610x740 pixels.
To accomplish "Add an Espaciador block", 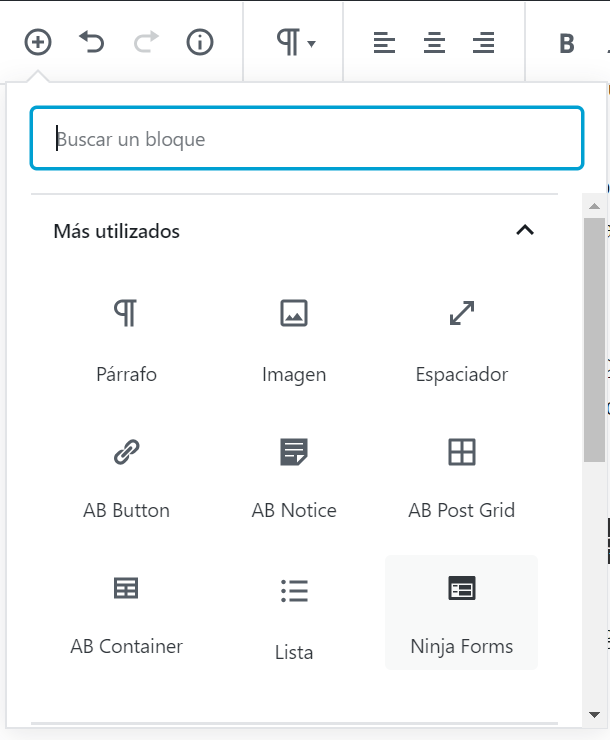I will click(461, 340).
